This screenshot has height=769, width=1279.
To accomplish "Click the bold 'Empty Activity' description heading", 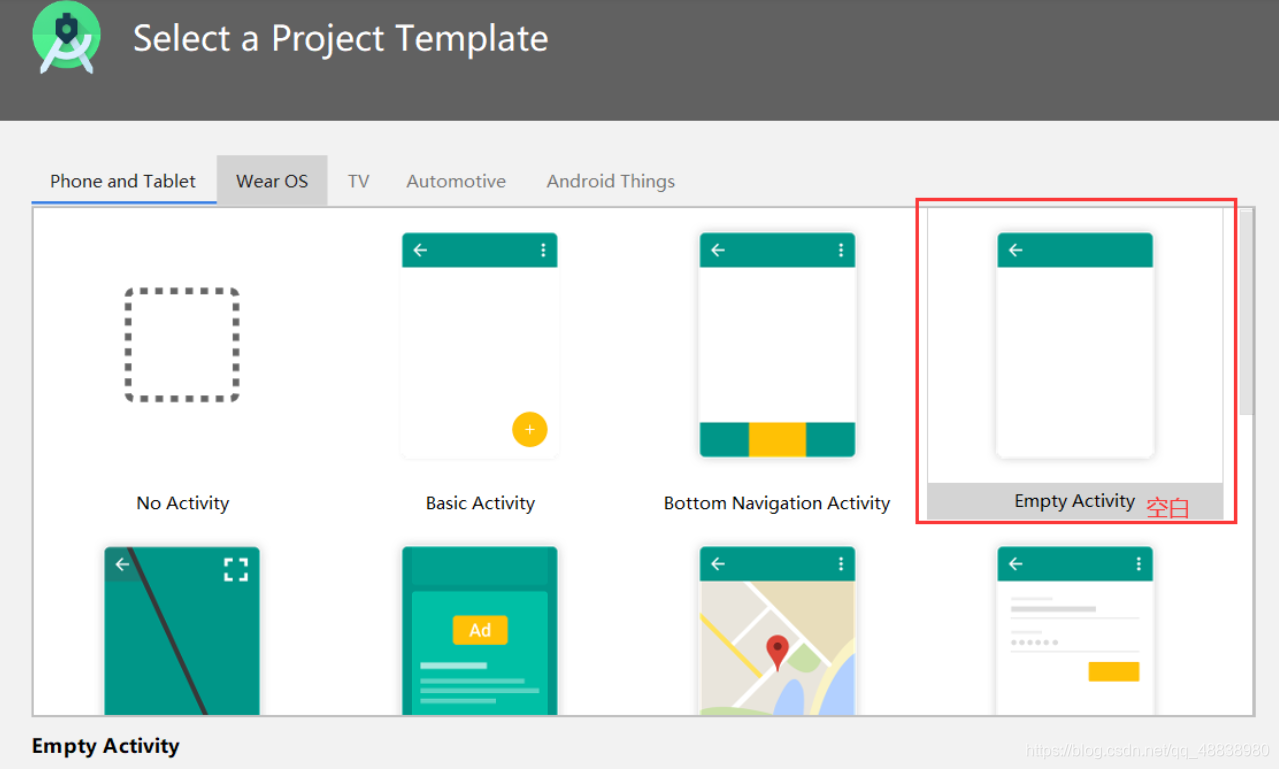I will coord(106,746).
